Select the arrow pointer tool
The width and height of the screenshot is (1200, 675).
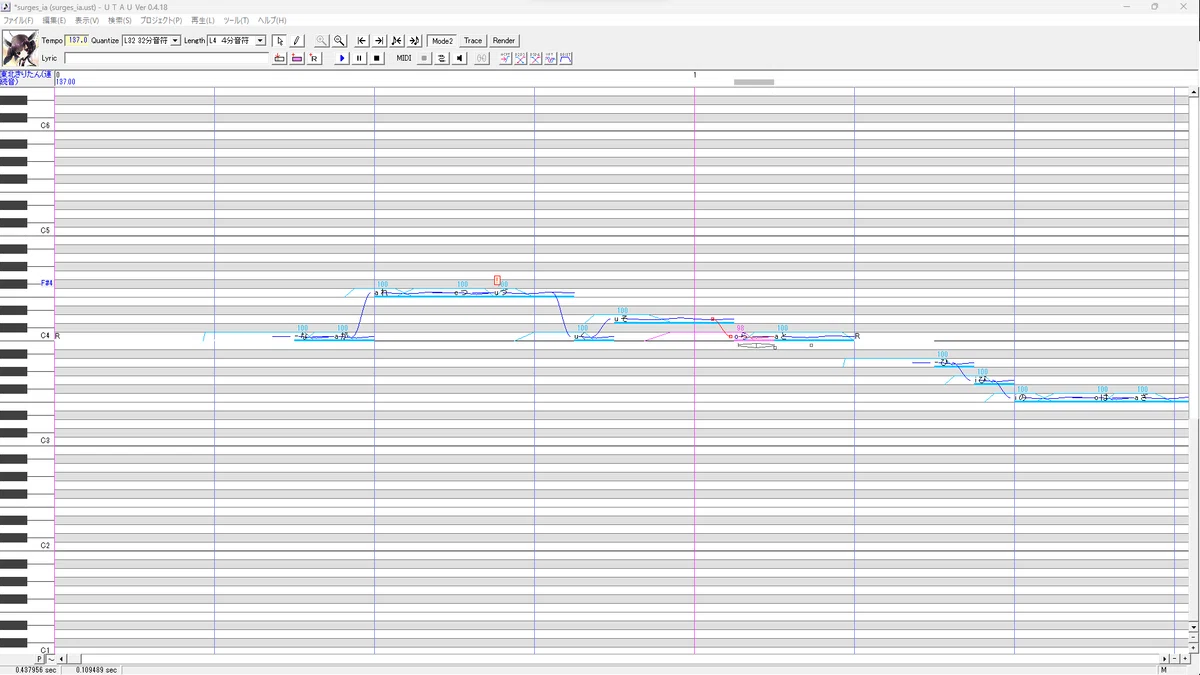coord(280,41)
